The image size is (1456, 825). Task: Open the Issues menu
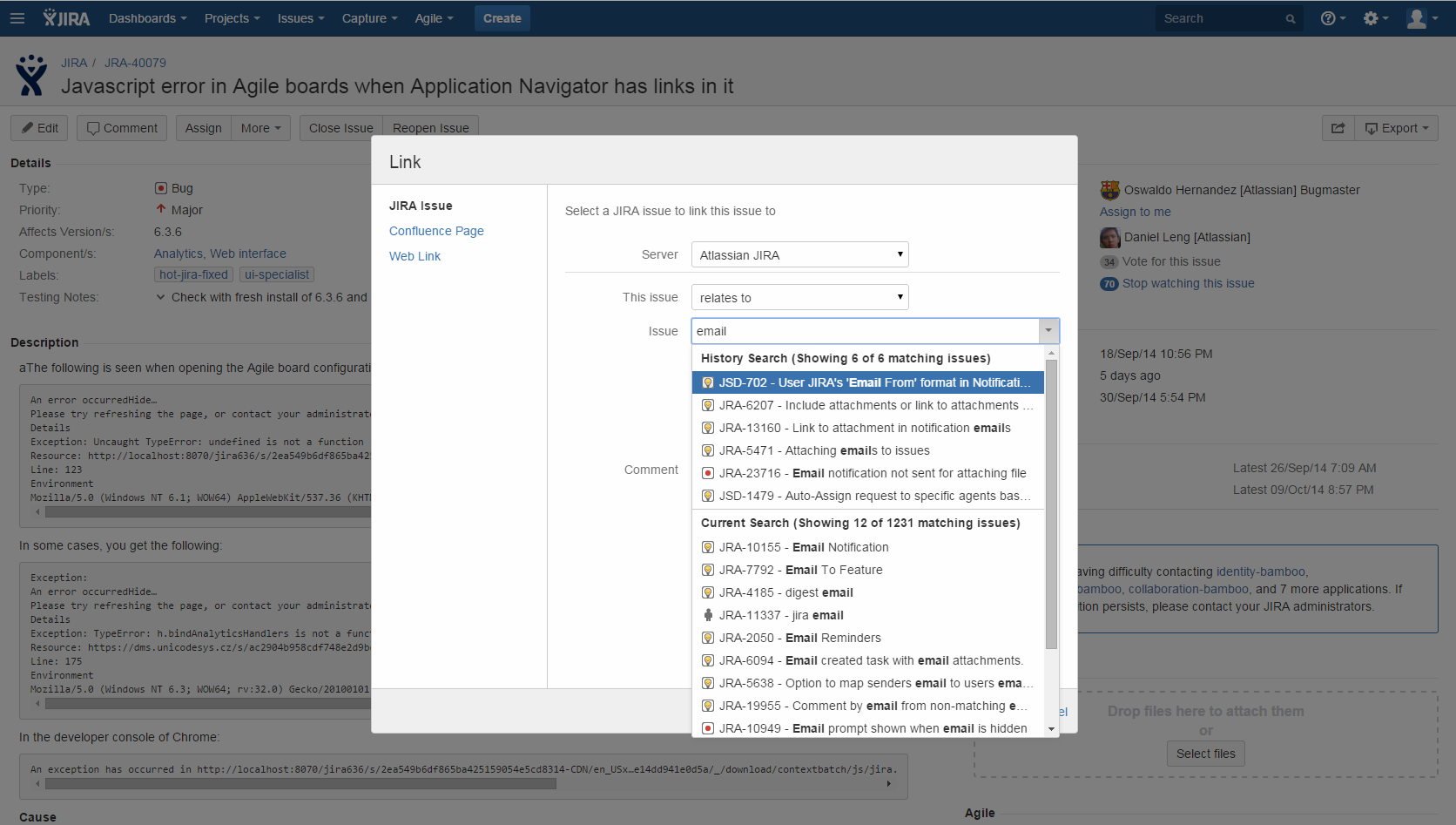coord(300,18)
